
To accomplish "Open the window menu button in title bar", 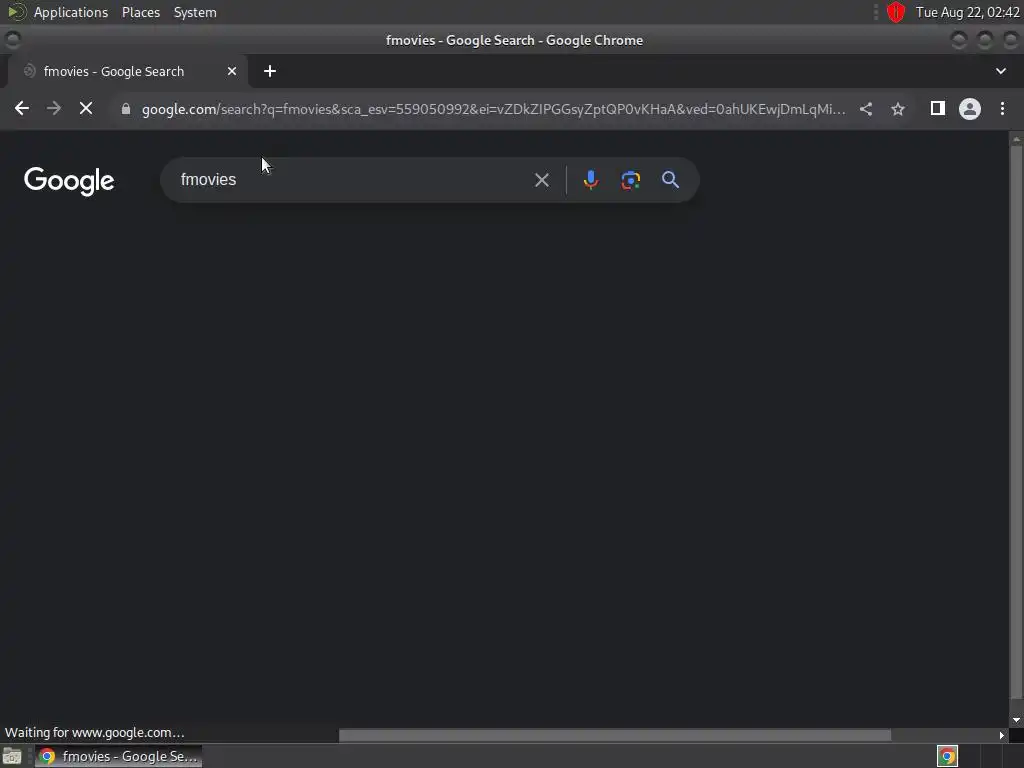I will [12, 40].
